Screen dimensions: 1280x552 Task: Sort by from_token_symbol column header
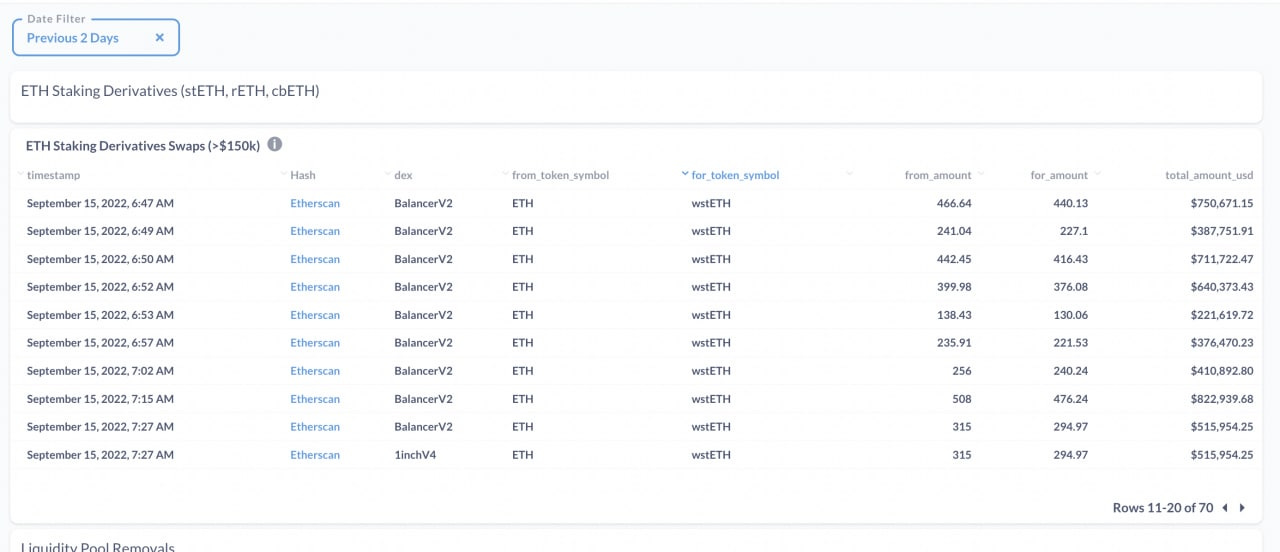560,175
